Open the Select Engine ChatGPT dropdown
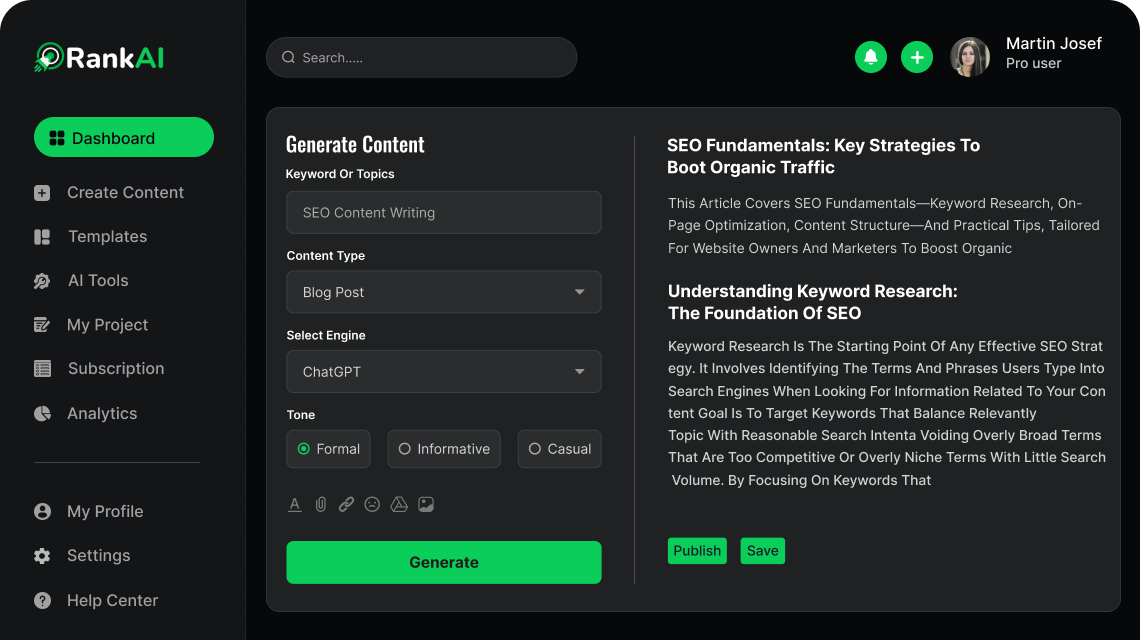 coord(444,371)
